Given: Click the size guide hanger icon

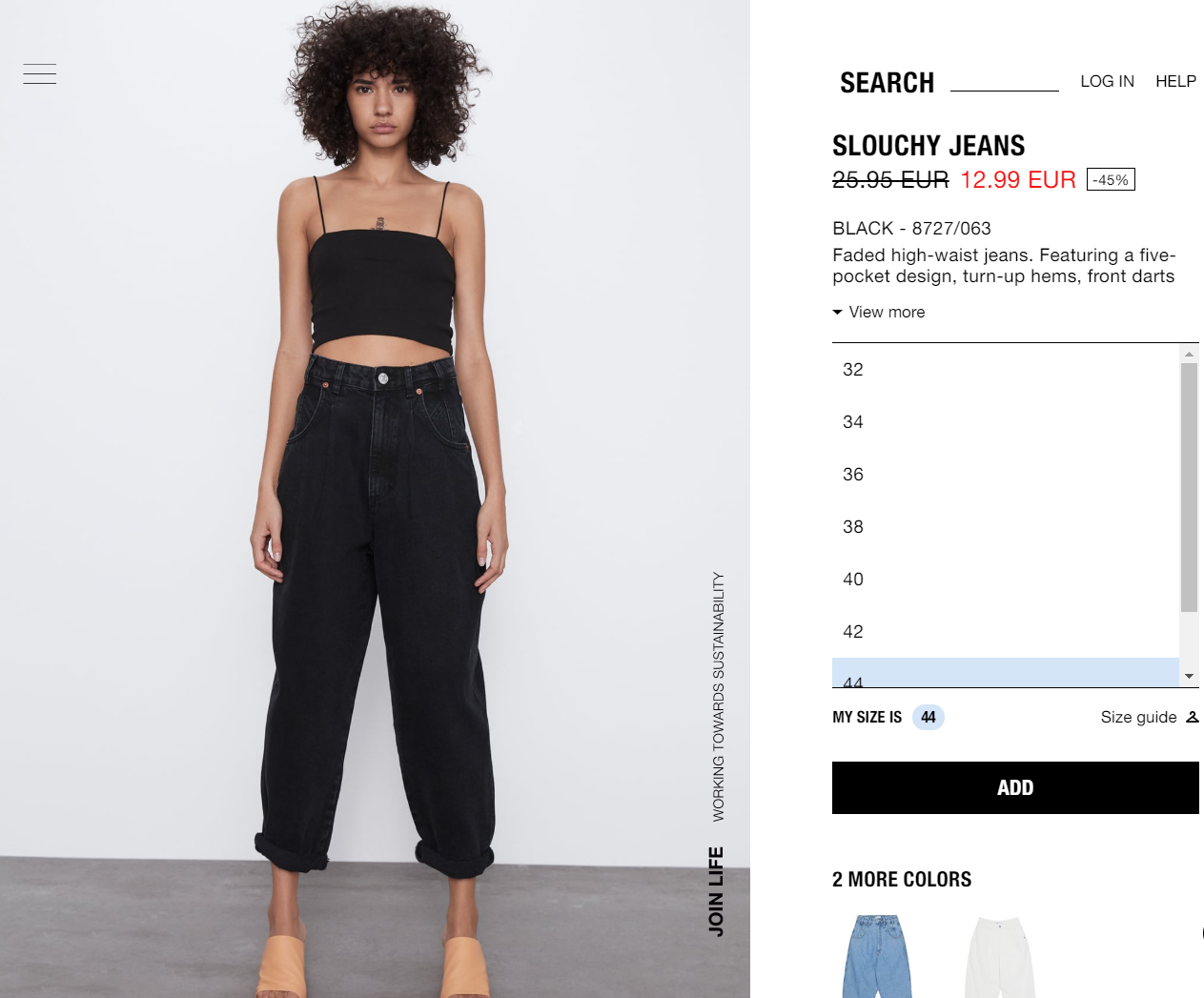Looking at the screenshot, I should point(1192,717).
